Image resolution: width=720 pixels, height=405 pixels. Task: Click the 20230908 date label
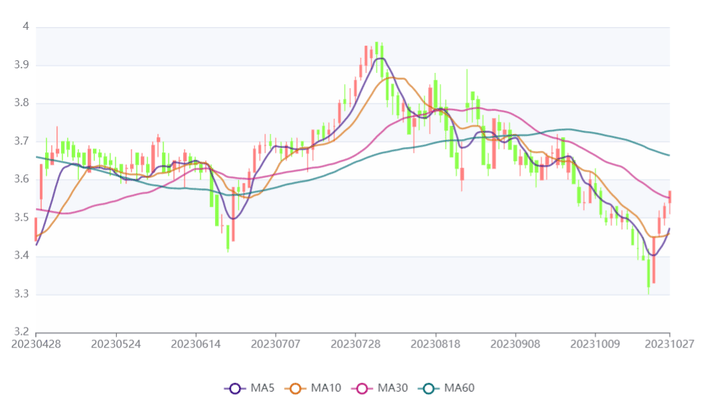515,344
